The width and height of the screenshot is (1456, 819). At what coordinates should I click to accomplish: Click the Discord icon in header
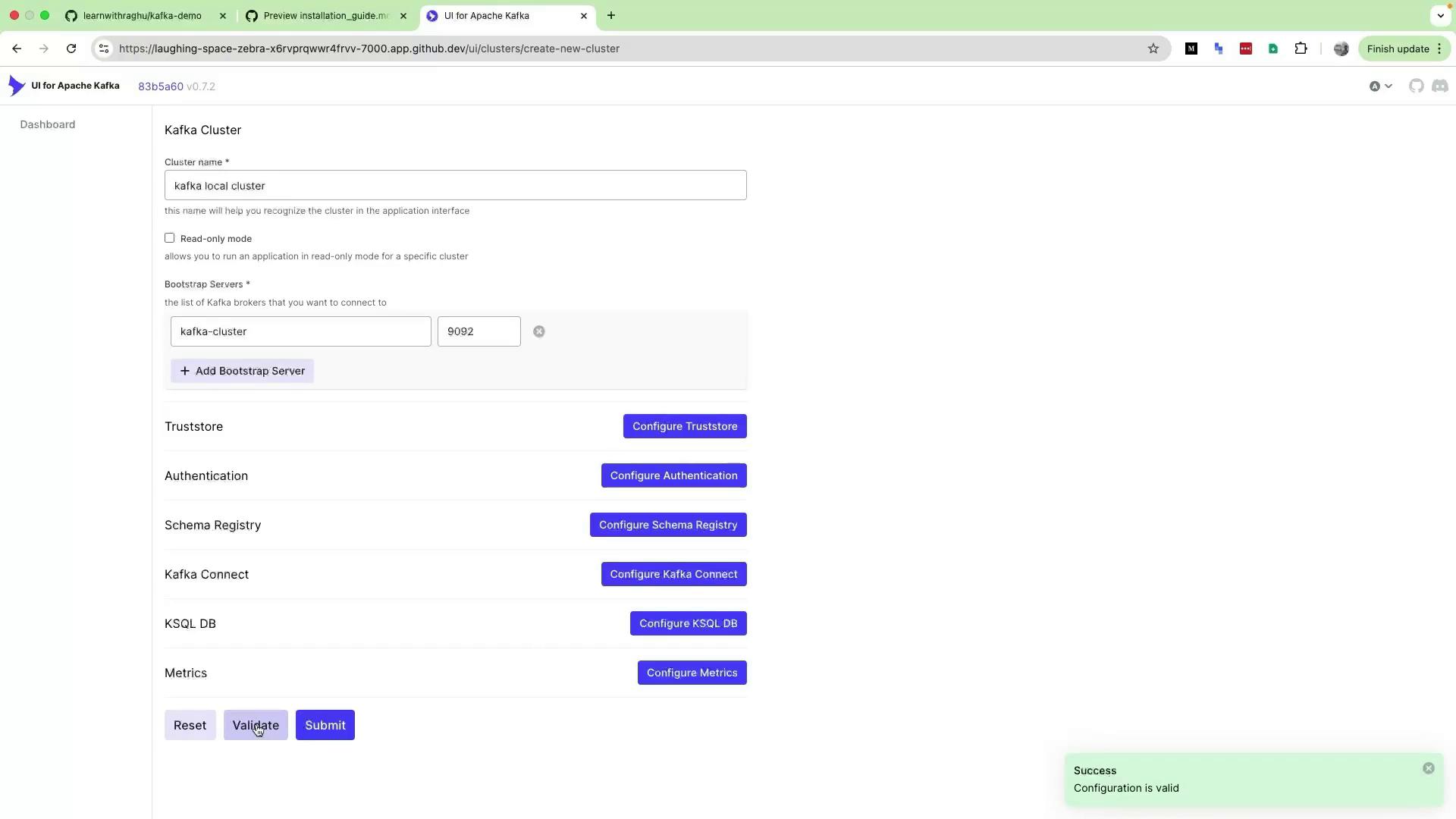click(x=1439, y=86)
